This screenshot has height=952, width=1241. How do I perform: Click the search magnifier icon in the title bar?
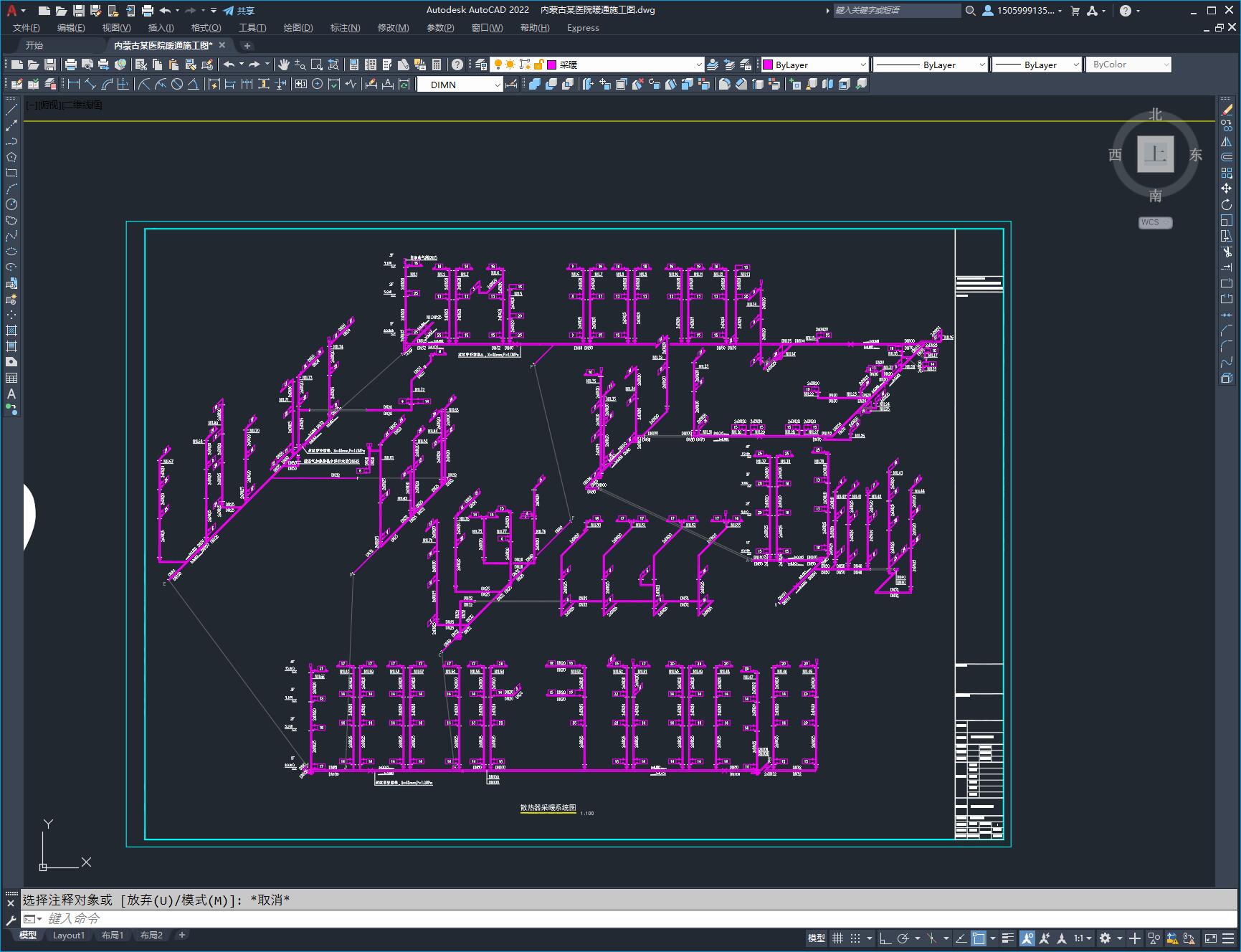[x=971, y=11]
